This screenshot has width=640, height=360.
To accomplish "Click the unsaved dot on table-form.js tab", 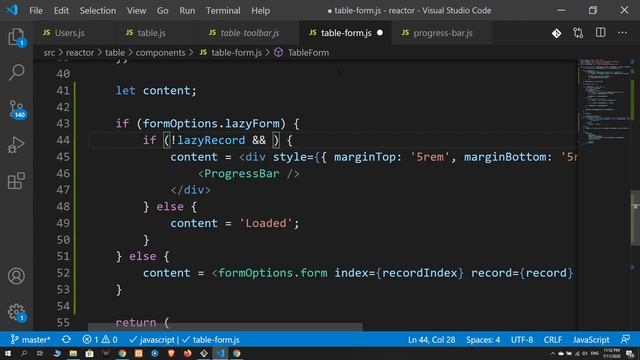I will click(x=380, y=33).
